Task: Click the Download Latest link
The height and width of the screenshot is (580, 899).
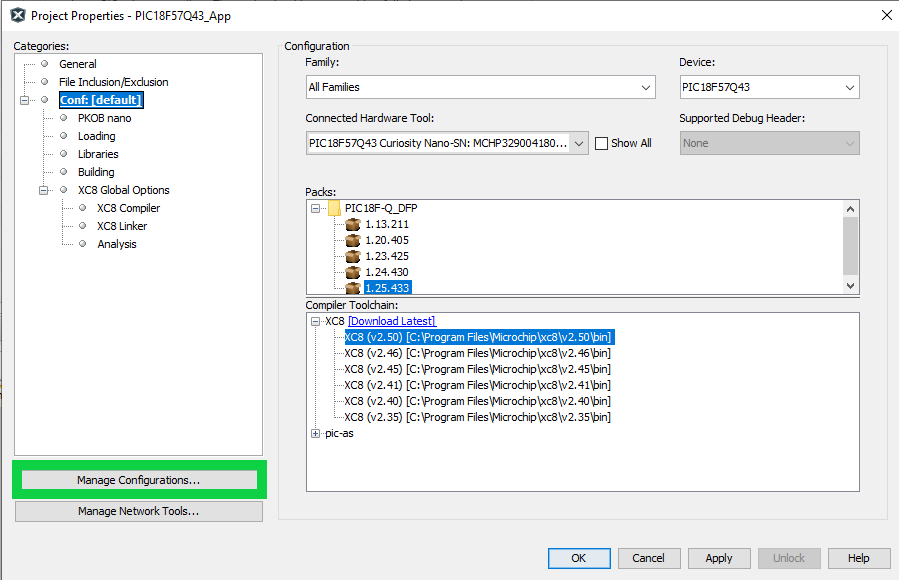Action: (391, 321)
